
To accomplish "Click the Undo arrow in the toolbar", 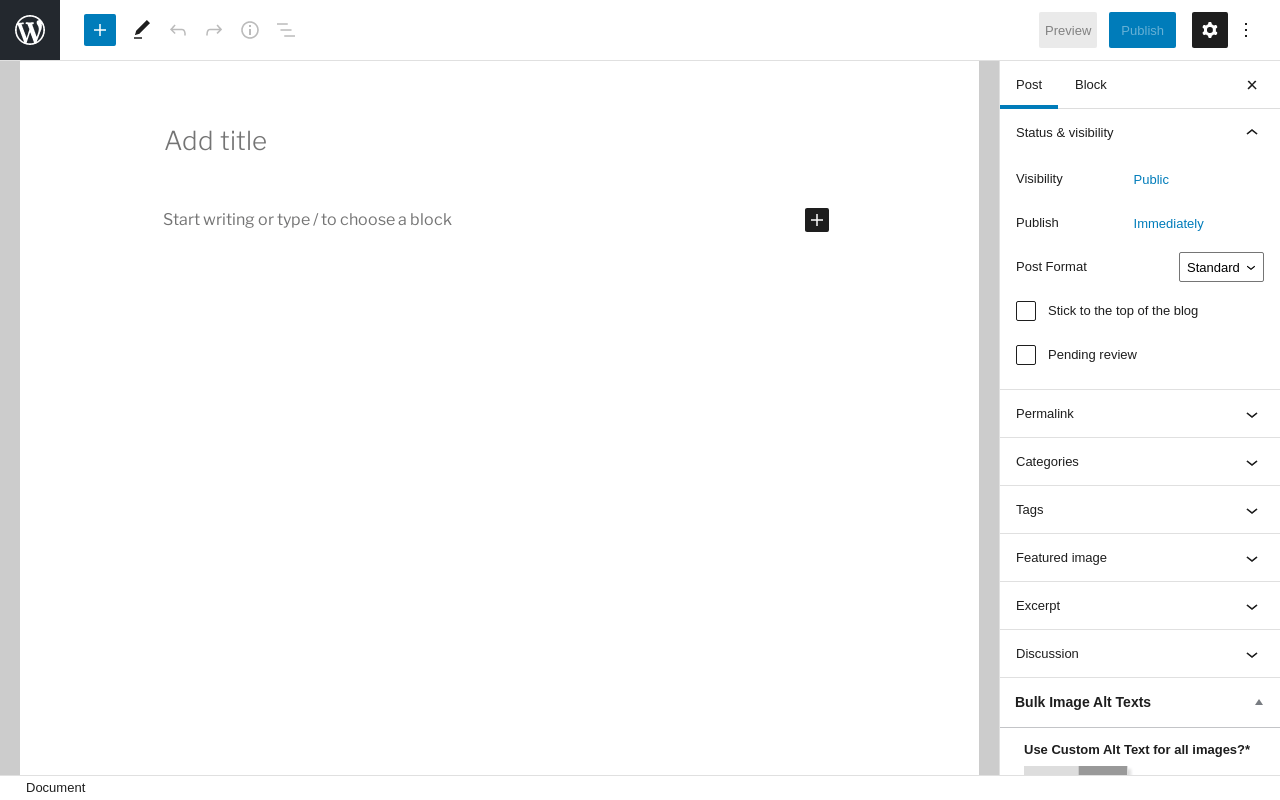I will (x=178, y=30).
